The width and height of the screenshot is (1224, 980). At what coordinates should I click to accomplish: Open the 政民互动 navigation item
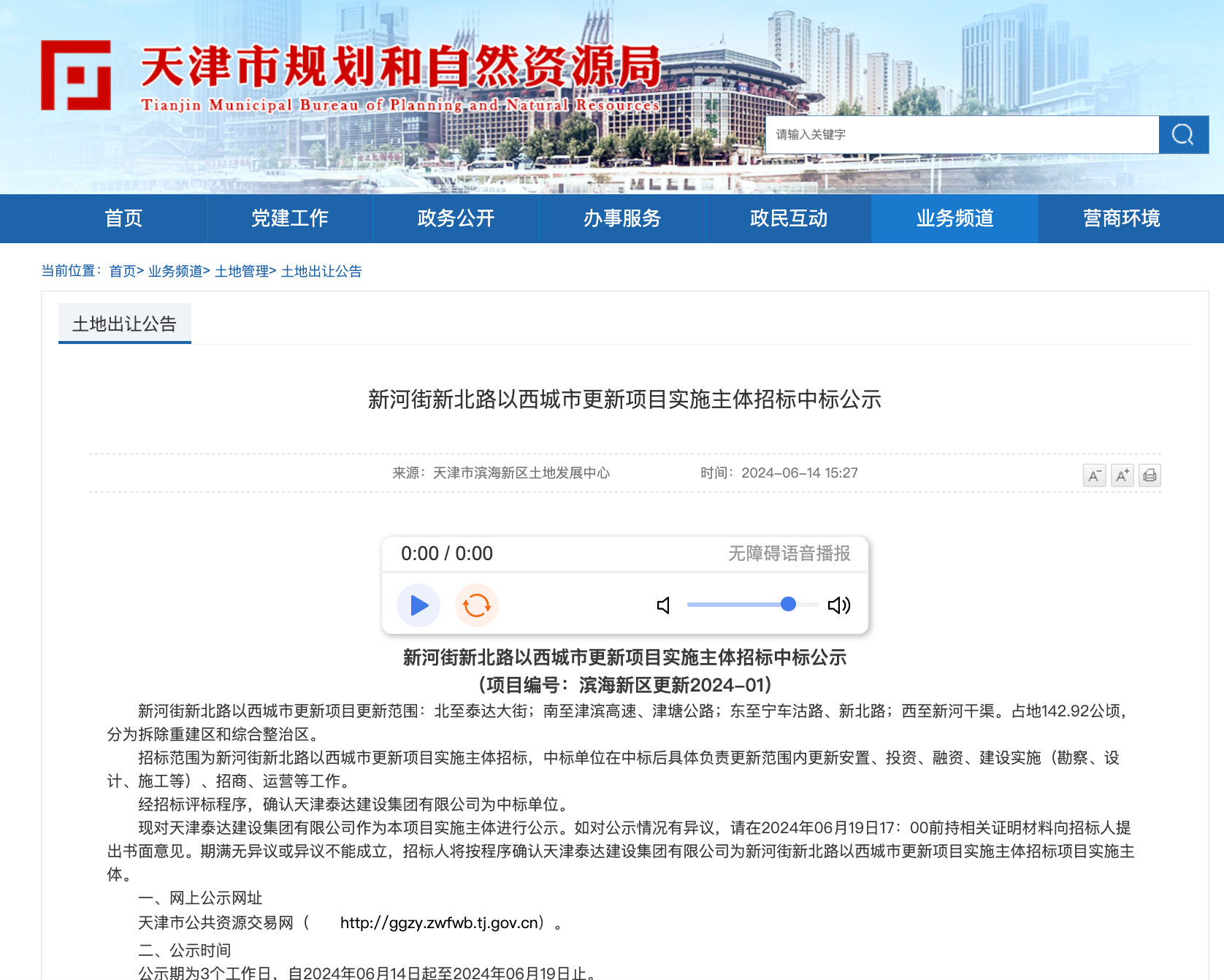pos(789,218)
